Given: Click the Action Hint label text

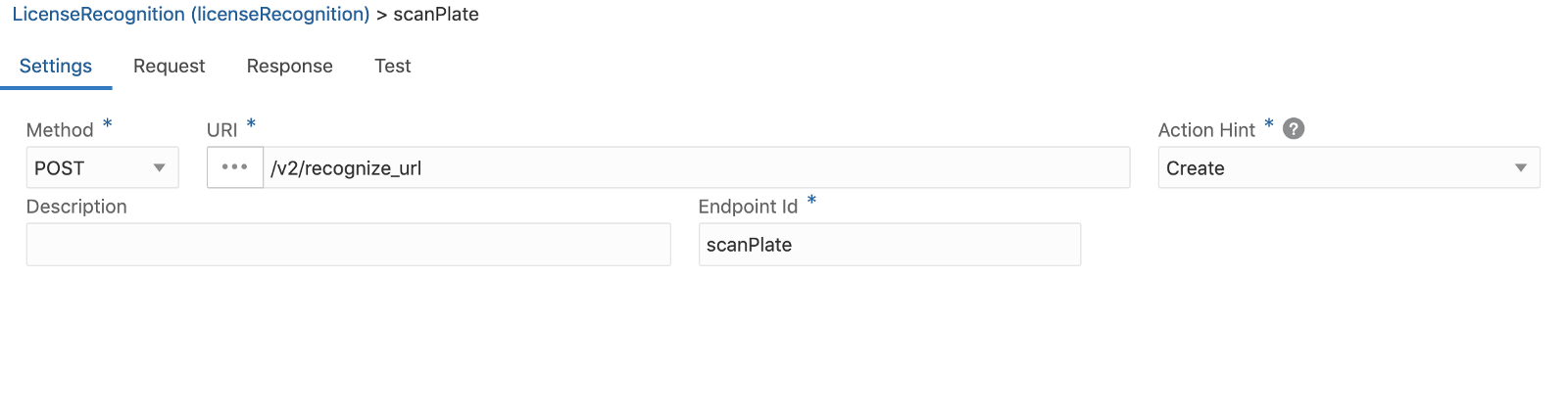Looking at the screenshot, I should tap(1206, 130).
